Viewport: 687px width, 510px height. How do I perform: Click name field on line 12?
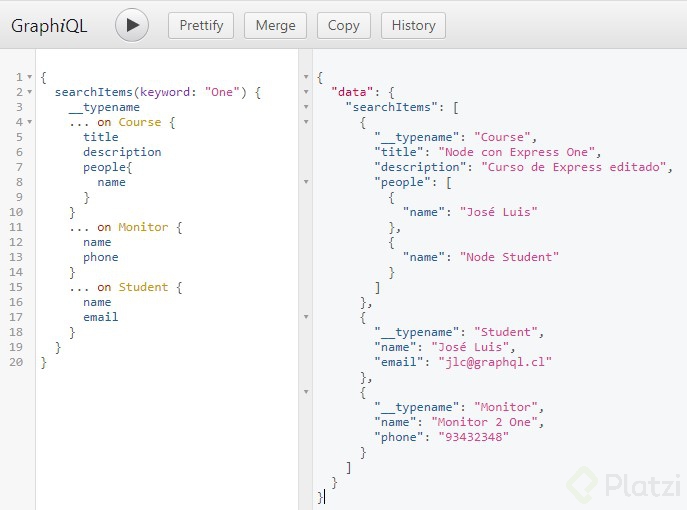coord(97,242)
